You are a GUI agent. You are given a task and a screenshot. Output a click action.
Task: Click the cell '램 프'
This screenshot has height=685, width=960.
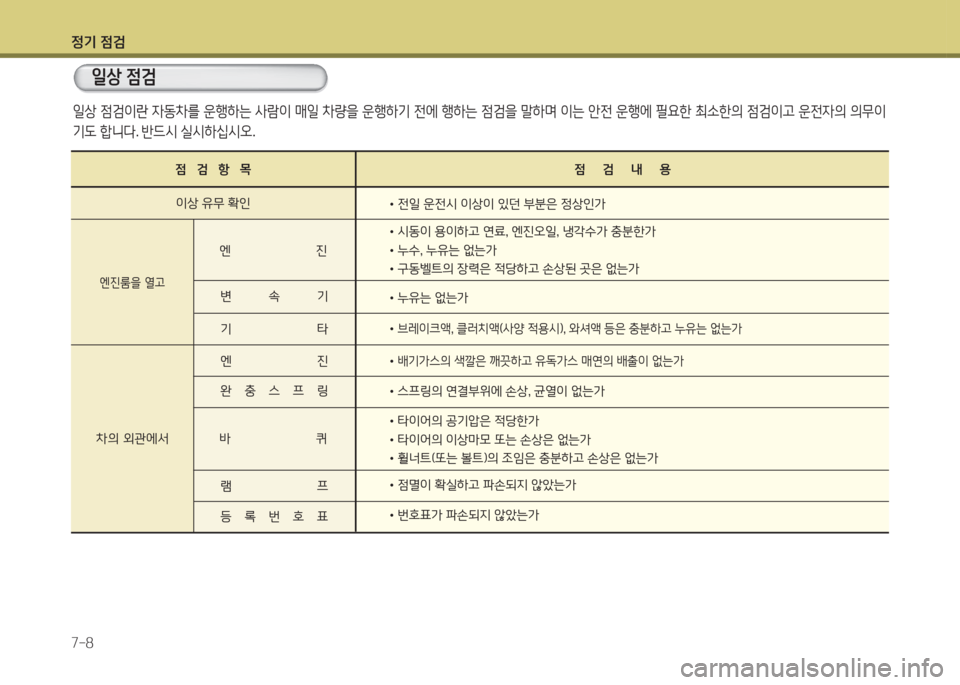[274, 486]
